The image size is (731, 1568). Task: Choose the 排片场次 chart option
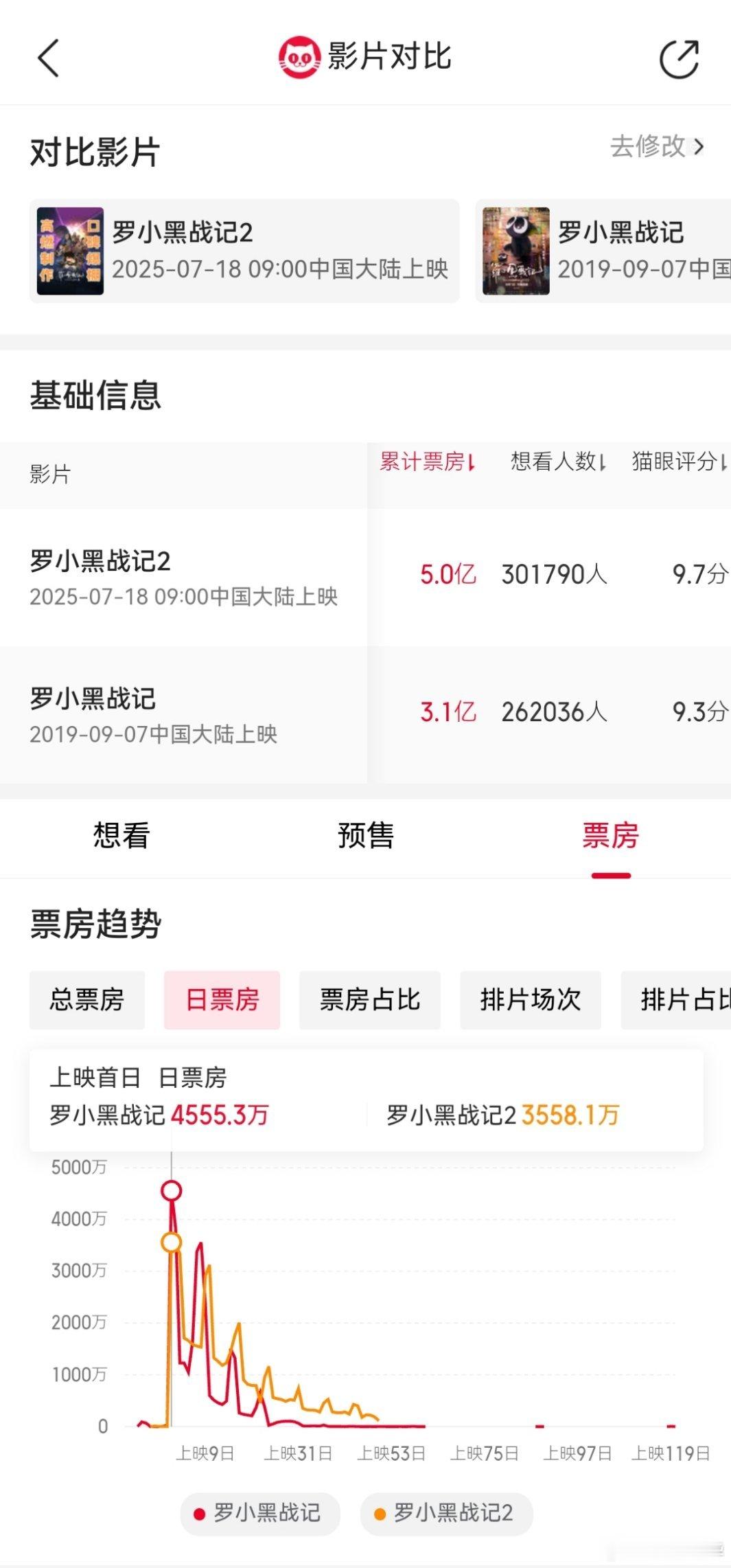(x=531, y=1000)
